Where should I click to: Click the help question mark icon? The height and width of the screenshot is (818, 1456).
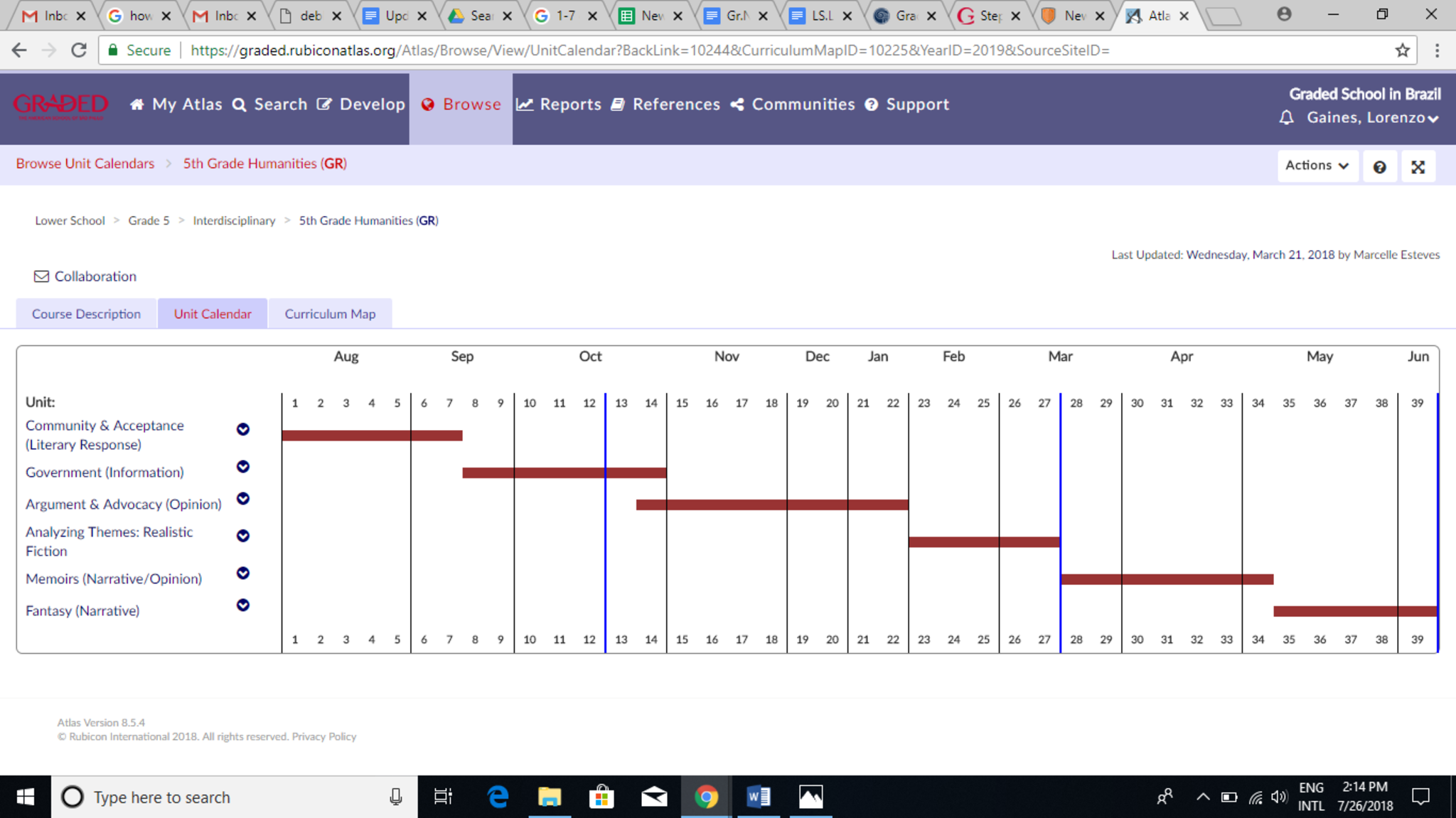pyautogui.click(x=1379, y=166)
